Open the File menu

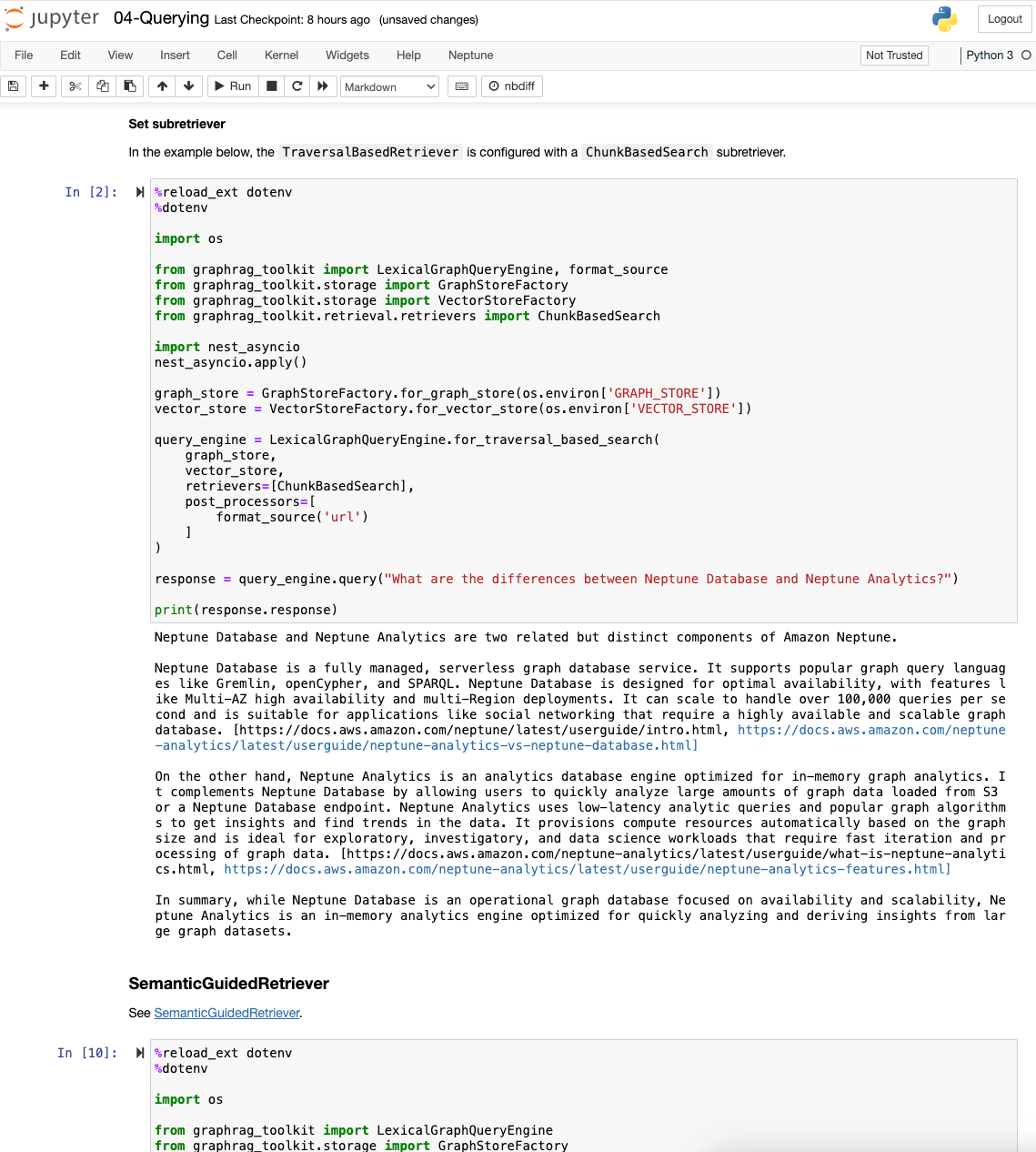coord(24,56)
